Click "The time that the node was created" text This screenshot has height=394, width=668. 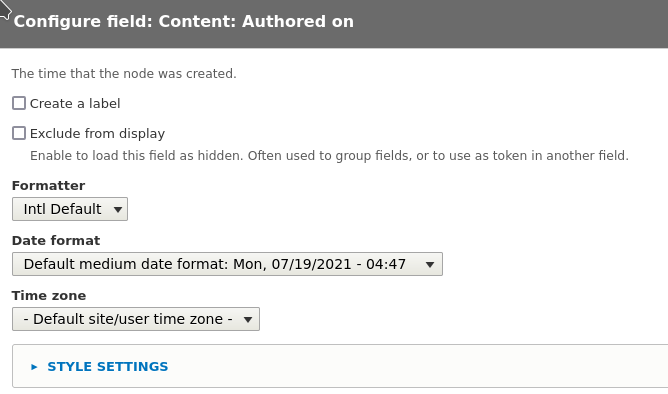coord(124,74)
